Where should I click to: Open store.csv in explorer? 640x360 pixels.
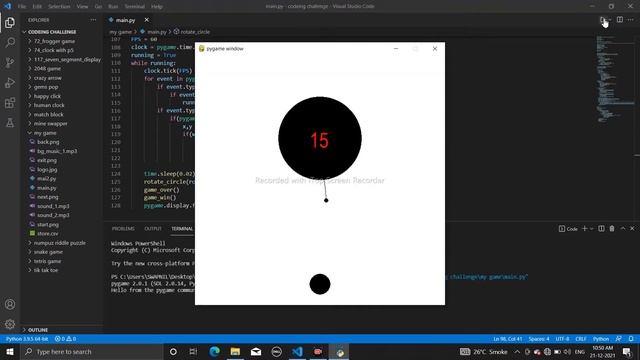(47, 233)
